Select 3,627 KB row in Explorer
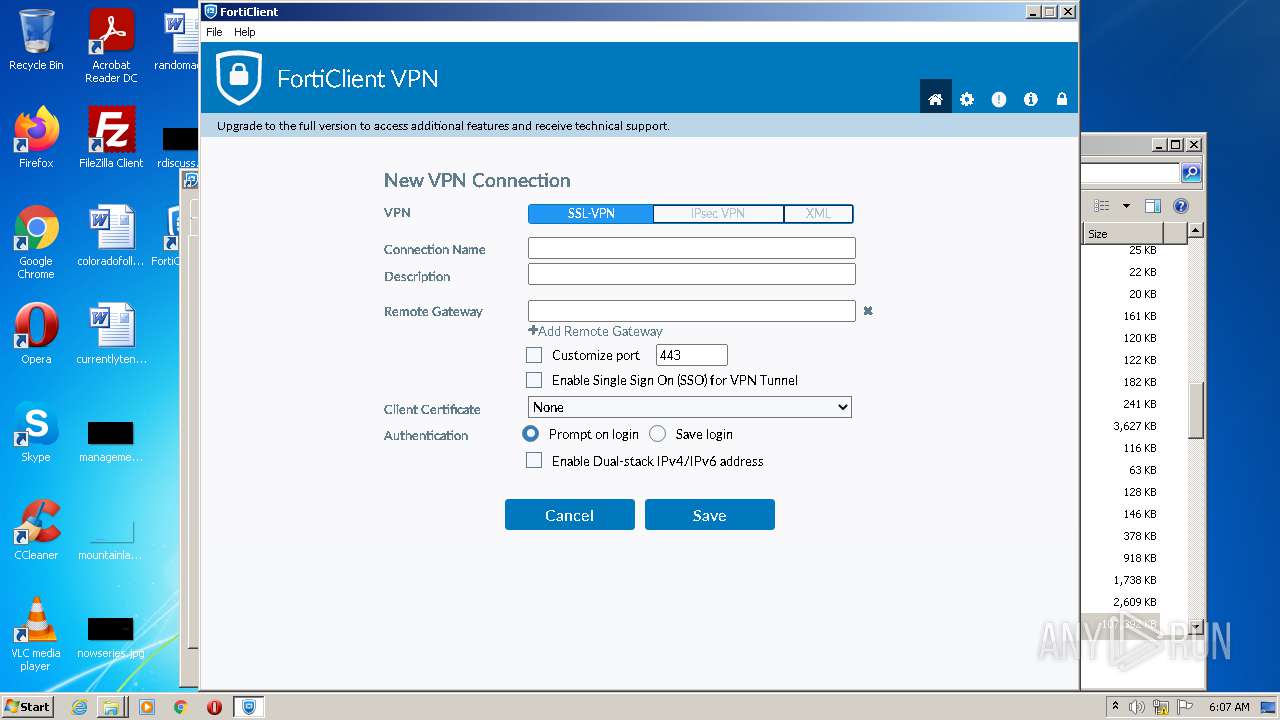1280x720 pixels. pyautogui.click(x=1134, y=426)
